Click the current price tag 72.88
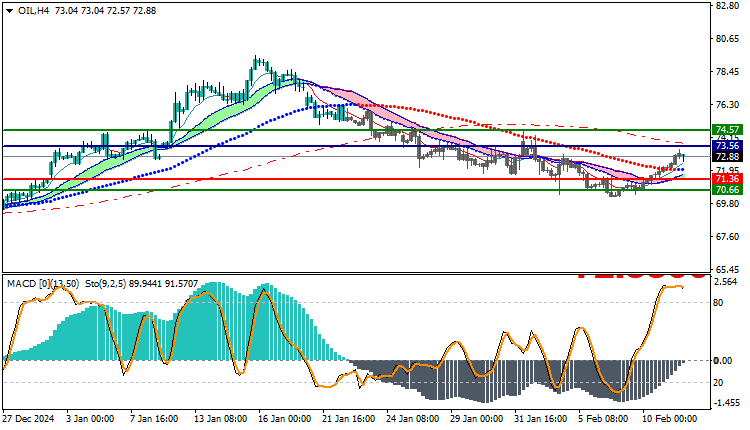The height and width of the screenshot is (430, 750). pos(727,156)
